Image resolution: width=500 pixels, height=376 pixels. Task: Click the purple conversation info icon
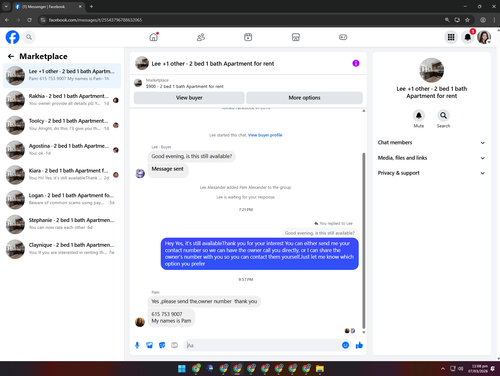tap(356, 63)
